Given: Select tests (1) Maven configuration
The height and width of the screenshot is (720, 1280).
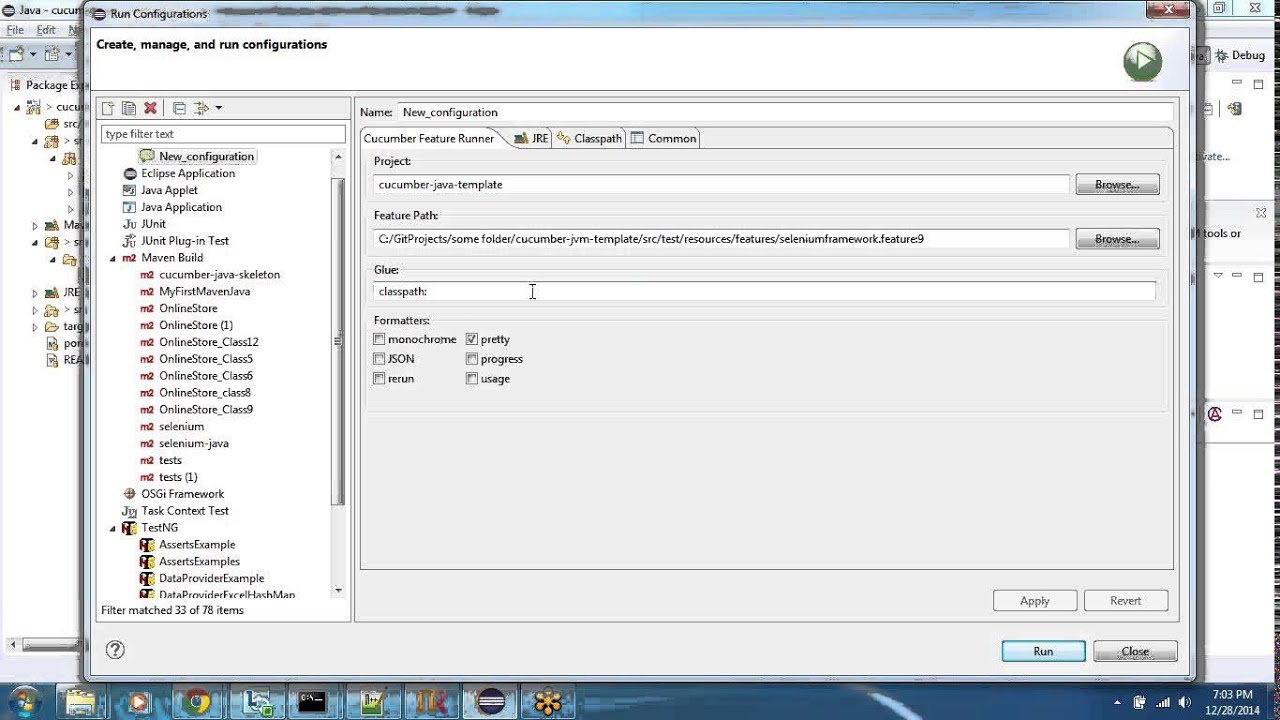Looking at the screenshot, I should [178, 477].
